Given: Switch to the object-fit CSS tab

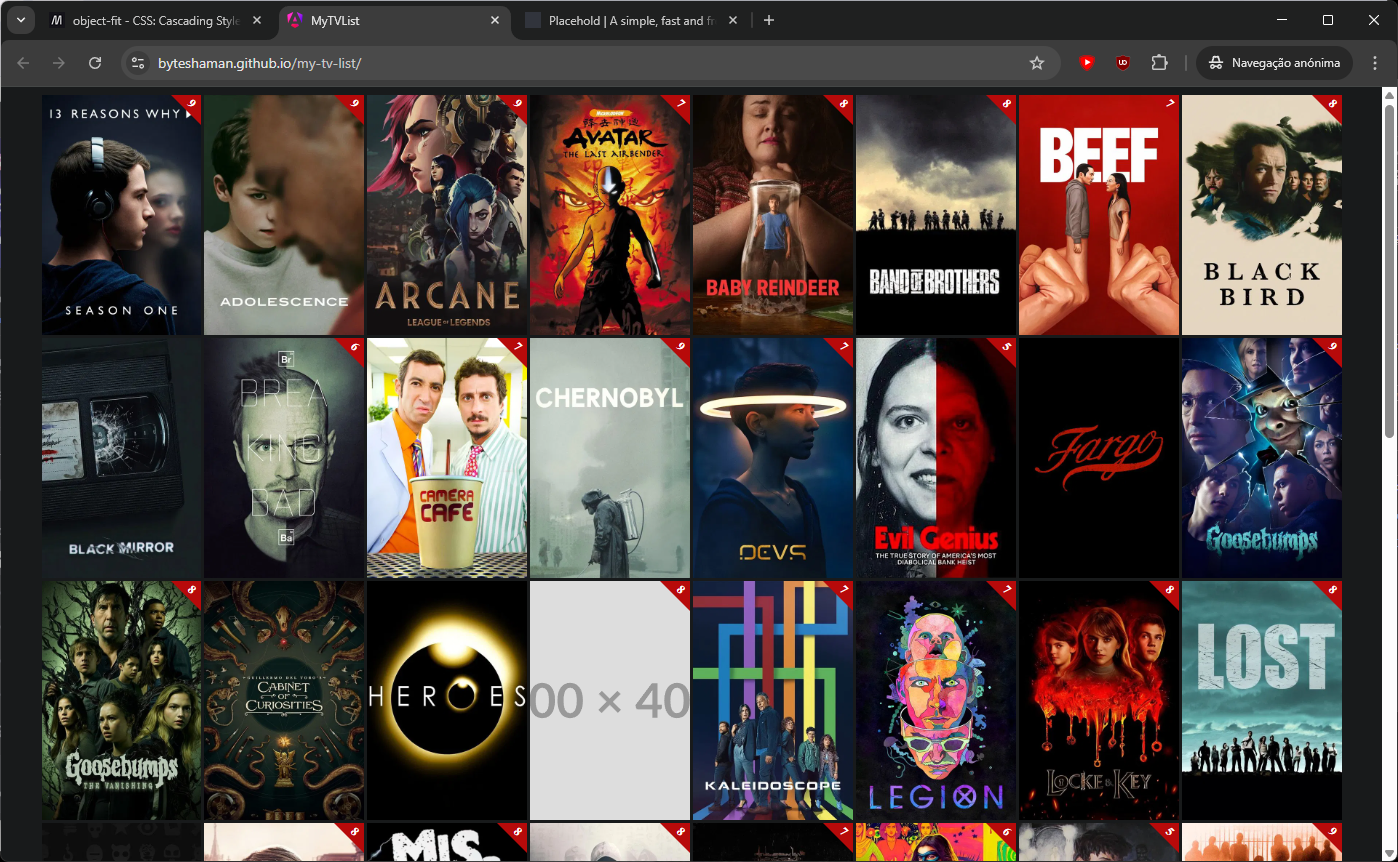Looking at the screenshot, I should pyautogui.click(x=157, y=20).
